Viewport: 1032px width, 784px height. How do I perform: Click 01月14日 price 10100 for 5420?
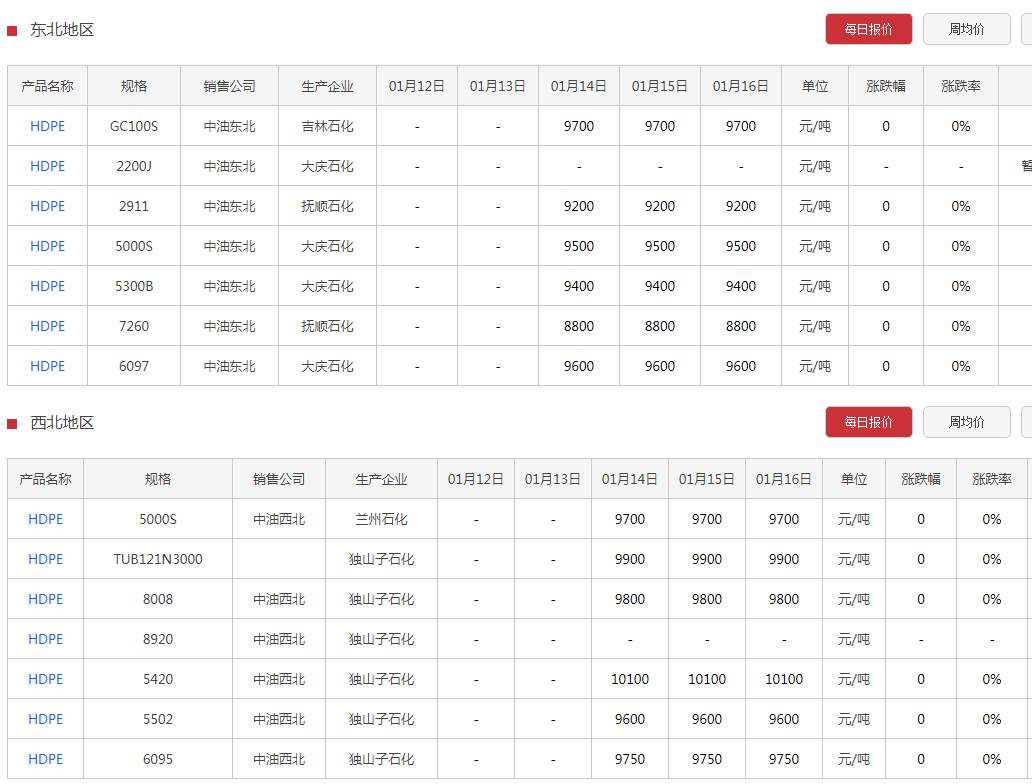click(x=630, y=679)
